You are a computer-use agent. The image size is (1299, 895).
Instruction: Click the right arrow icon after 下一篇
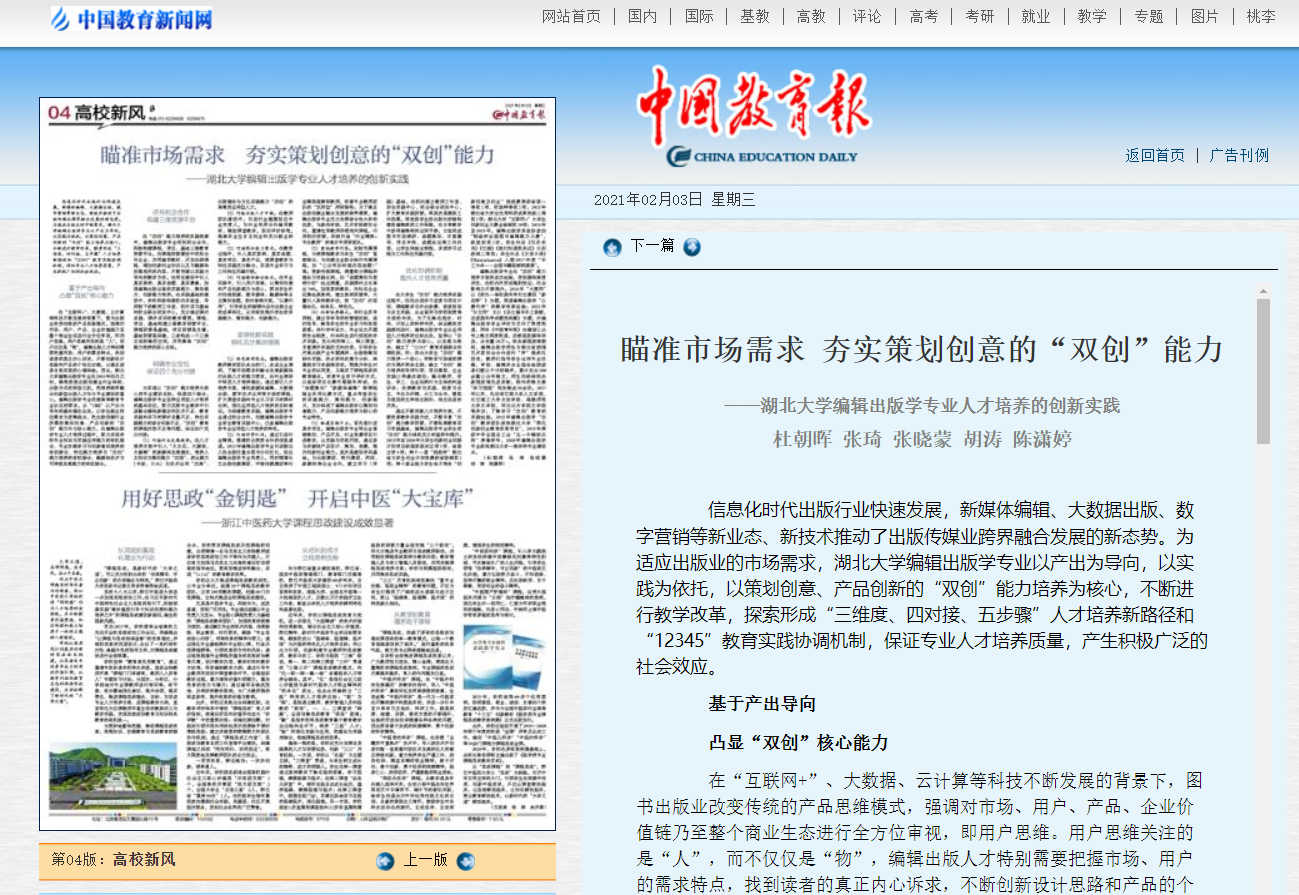click(x=692, y=247)
